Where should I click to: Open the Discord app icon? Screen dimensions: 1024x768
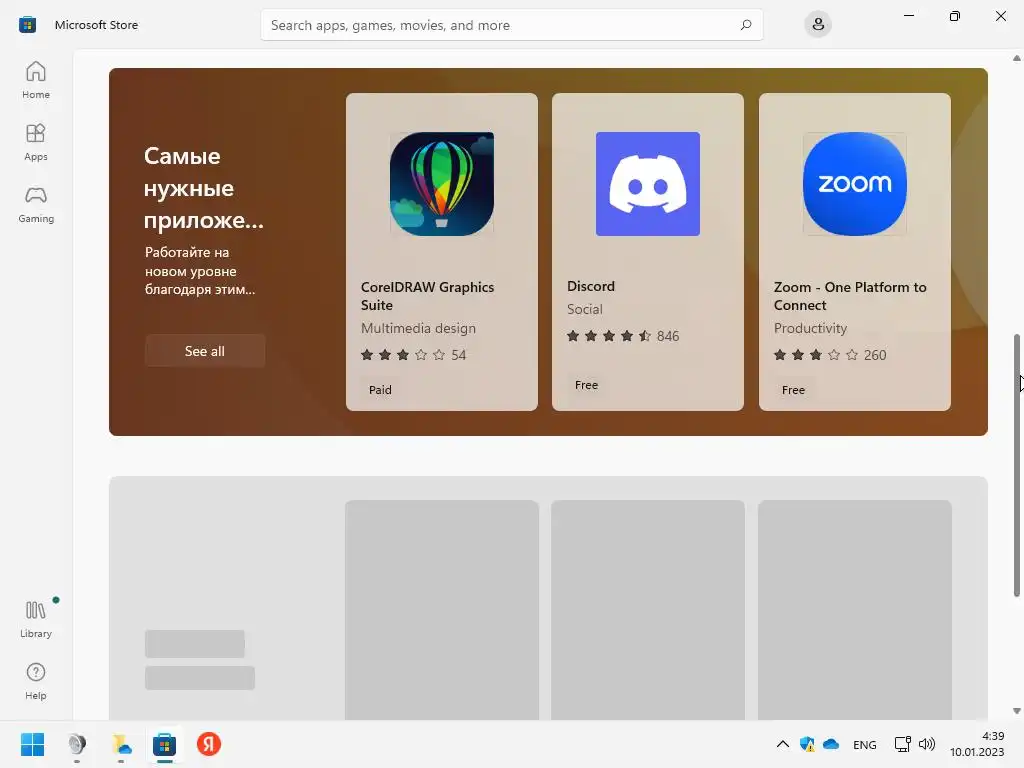pyautogui.click(x=648, y=184)
